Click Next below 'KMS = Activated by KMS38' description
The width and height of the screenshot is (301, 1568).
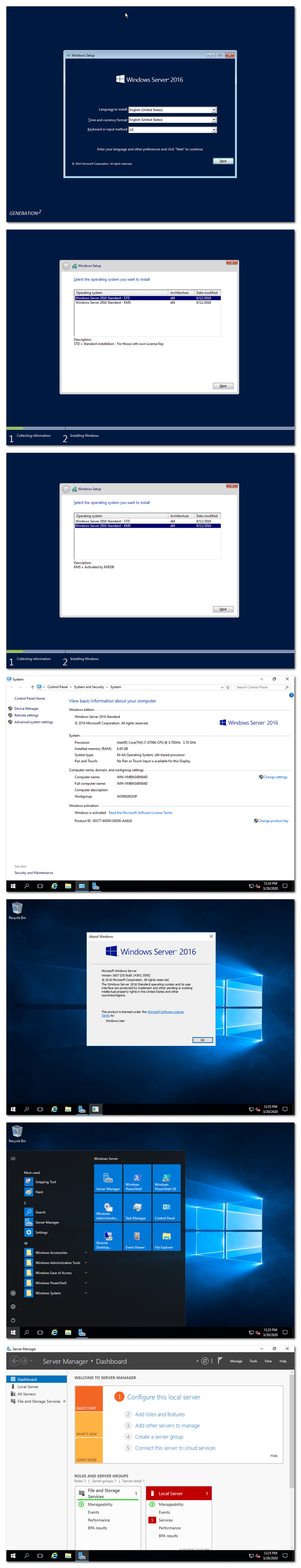223,609
